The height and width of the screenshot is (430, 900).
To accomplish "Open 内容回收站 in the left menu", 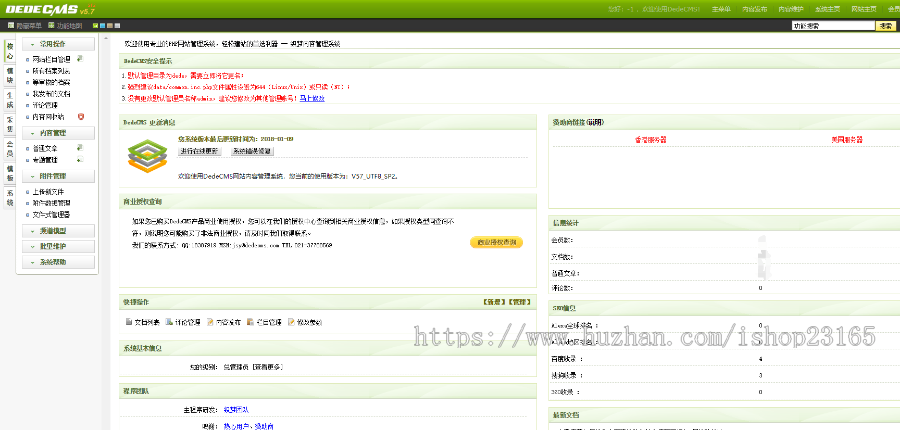I will coord(48,117).
